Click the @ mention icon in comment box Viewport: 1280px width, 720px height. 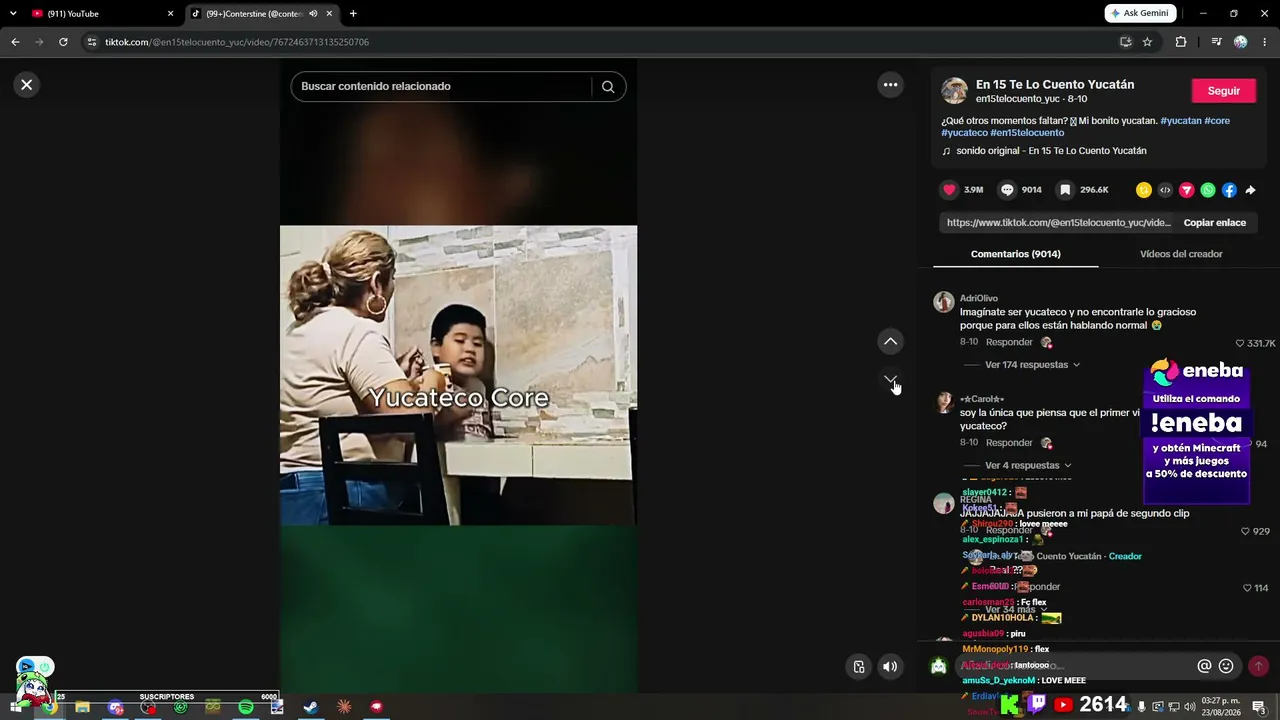point(1204,666)
